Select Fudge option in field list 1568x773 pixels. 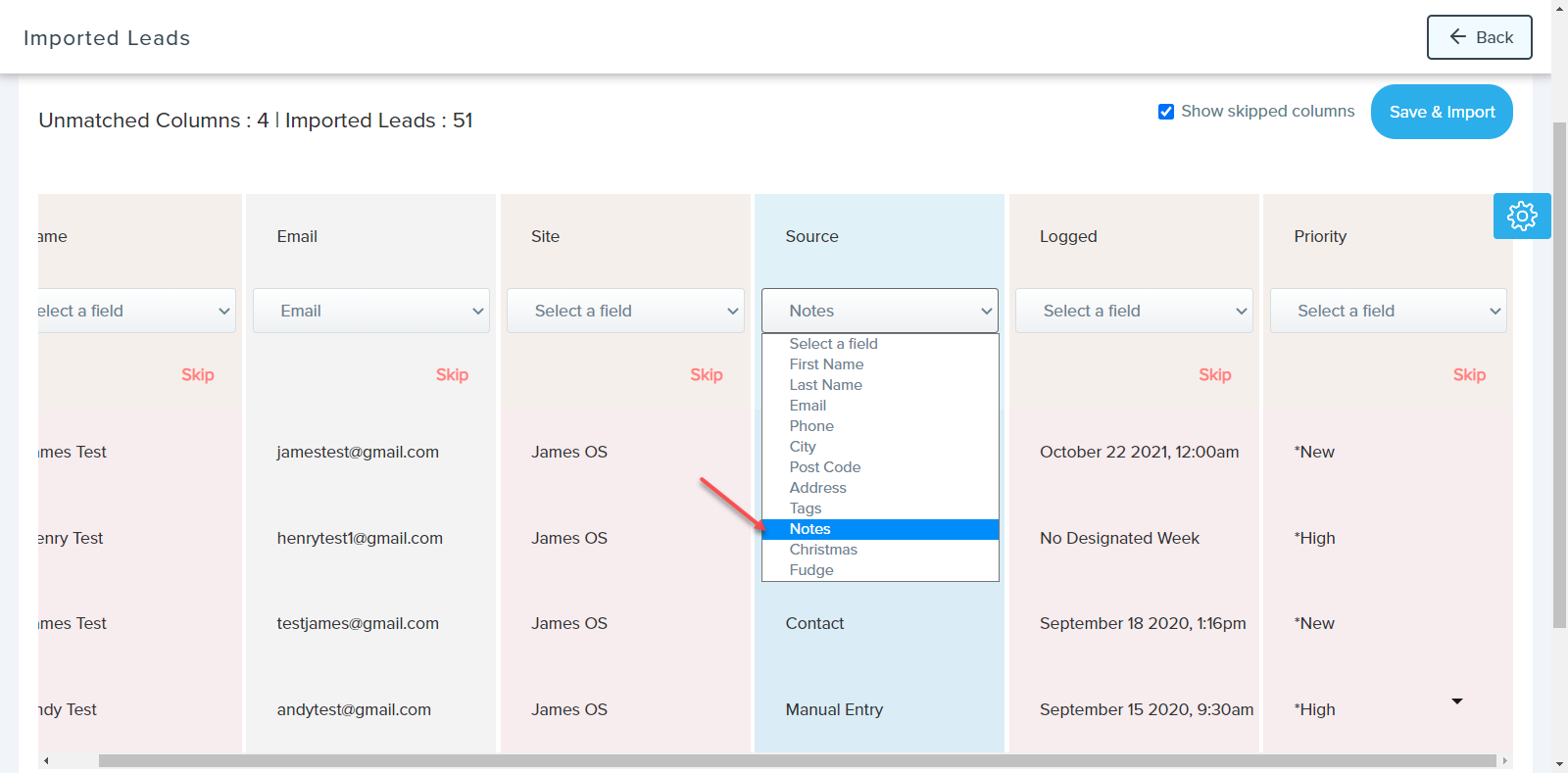[x=811, y=570]
